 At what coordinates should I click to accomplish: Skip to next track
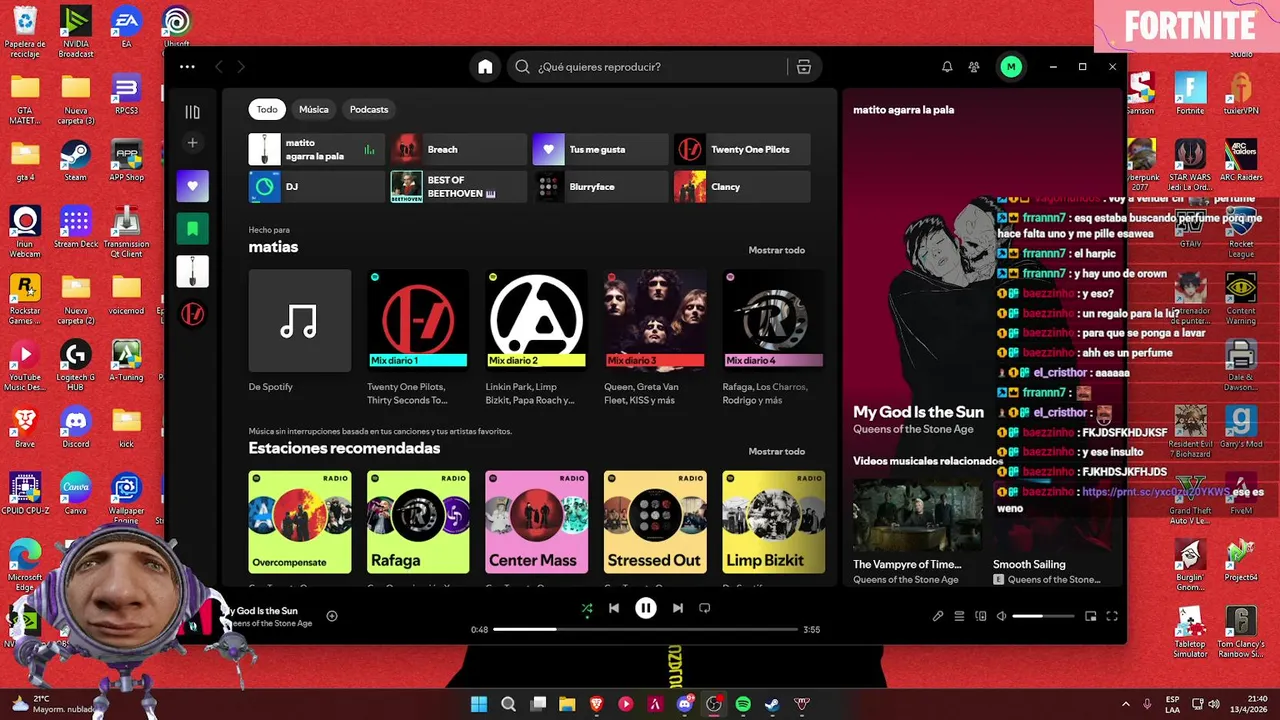(x=678, y=608)
